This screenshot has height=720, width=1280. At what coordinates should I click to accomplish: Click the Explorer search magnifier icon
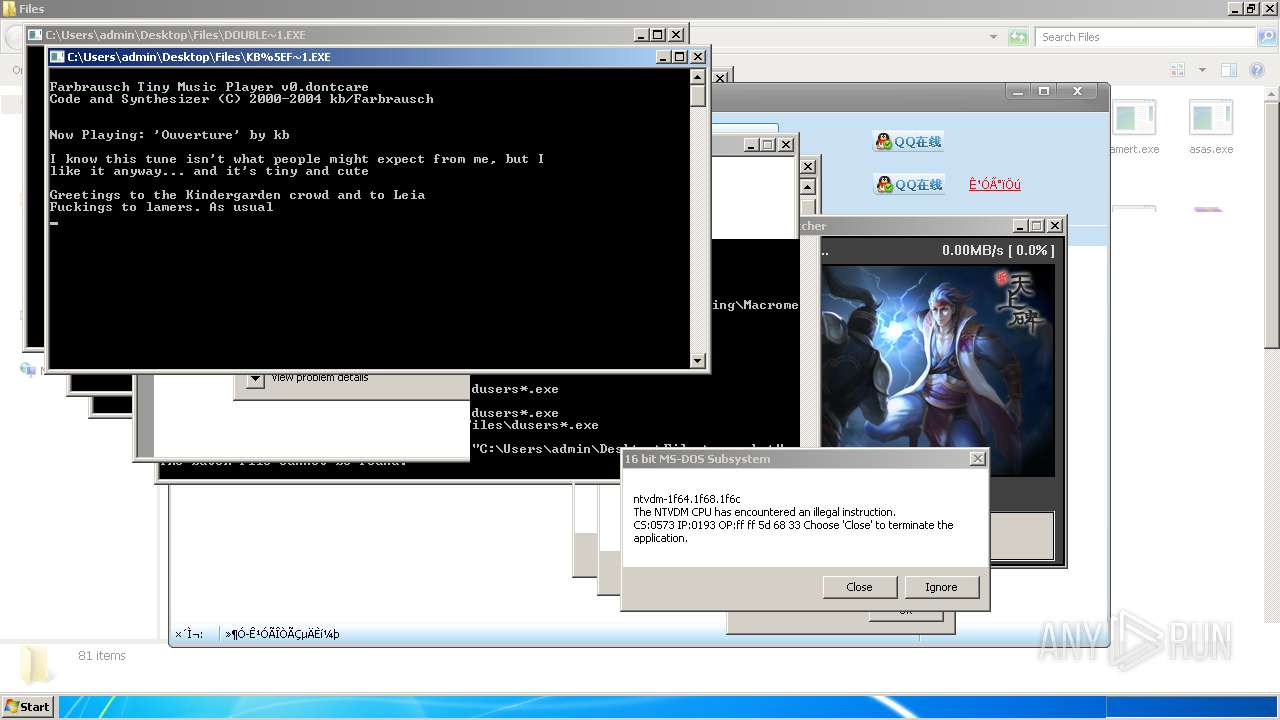click(x=1268, y=37)
